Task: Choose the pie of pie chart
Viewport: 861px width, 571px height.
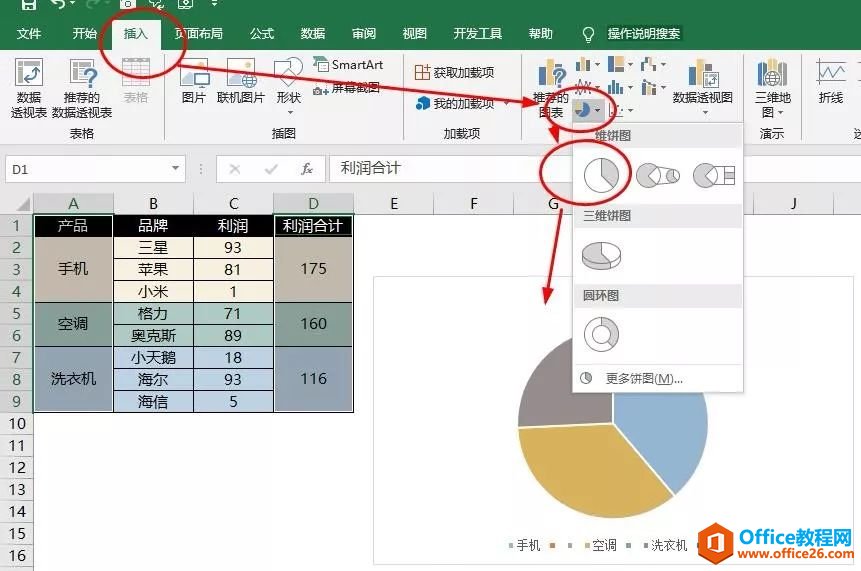Action: 657,176
